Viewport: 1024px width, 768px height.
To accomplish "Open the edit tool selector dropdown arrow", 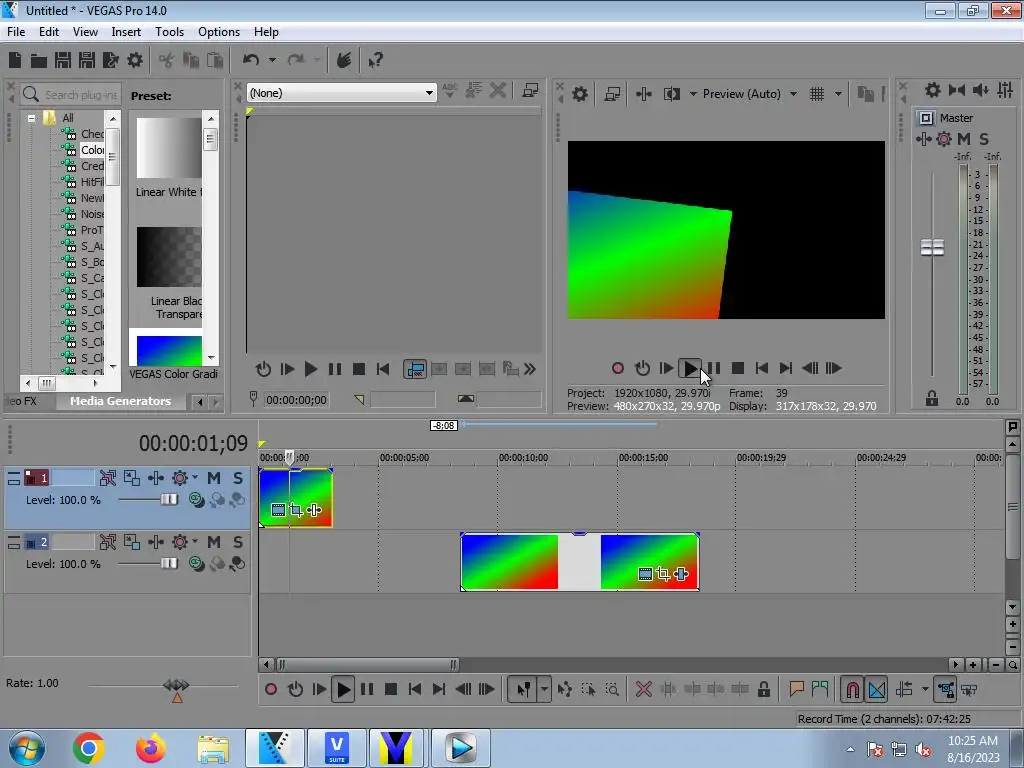I will tap(544, 689).
